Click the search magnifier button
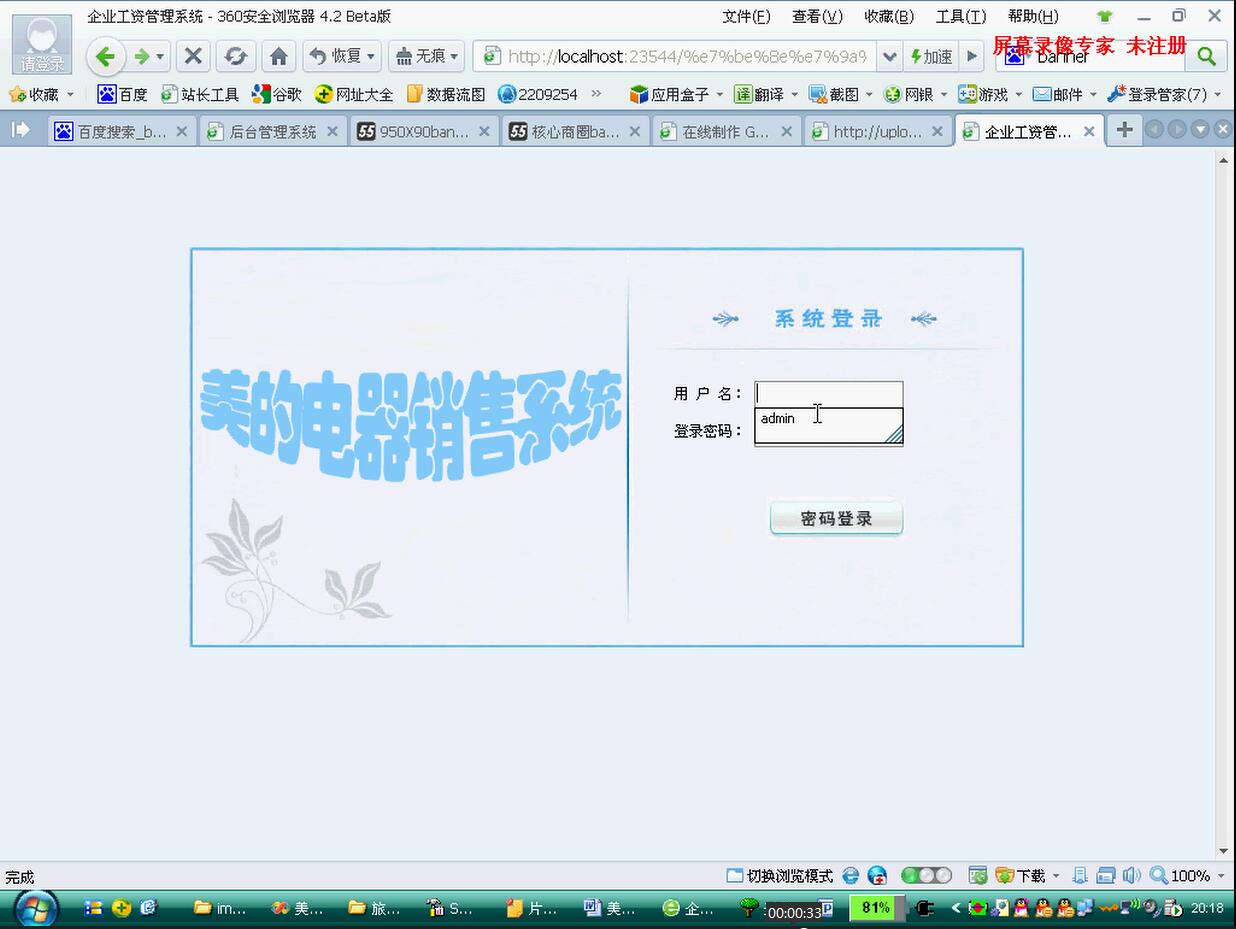 (1207, 57)
